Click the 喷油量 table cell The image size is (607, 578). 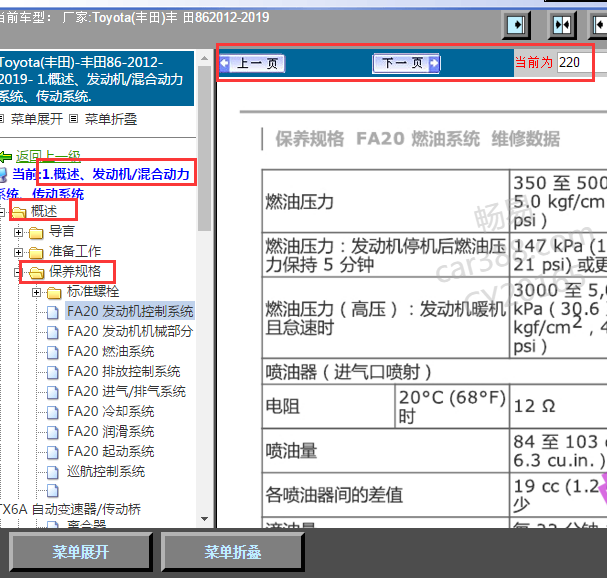pos(386,451)
